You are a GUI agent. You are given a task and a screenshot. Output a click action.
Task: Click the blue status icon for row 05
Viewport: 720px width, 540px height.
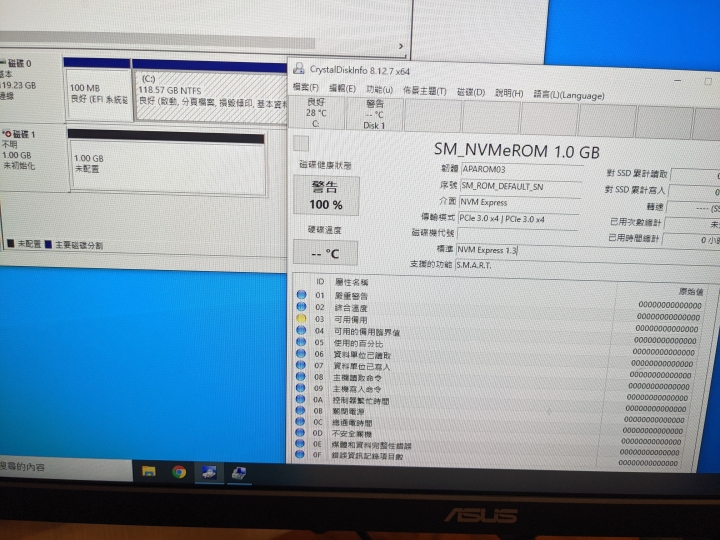click(301, 342)
